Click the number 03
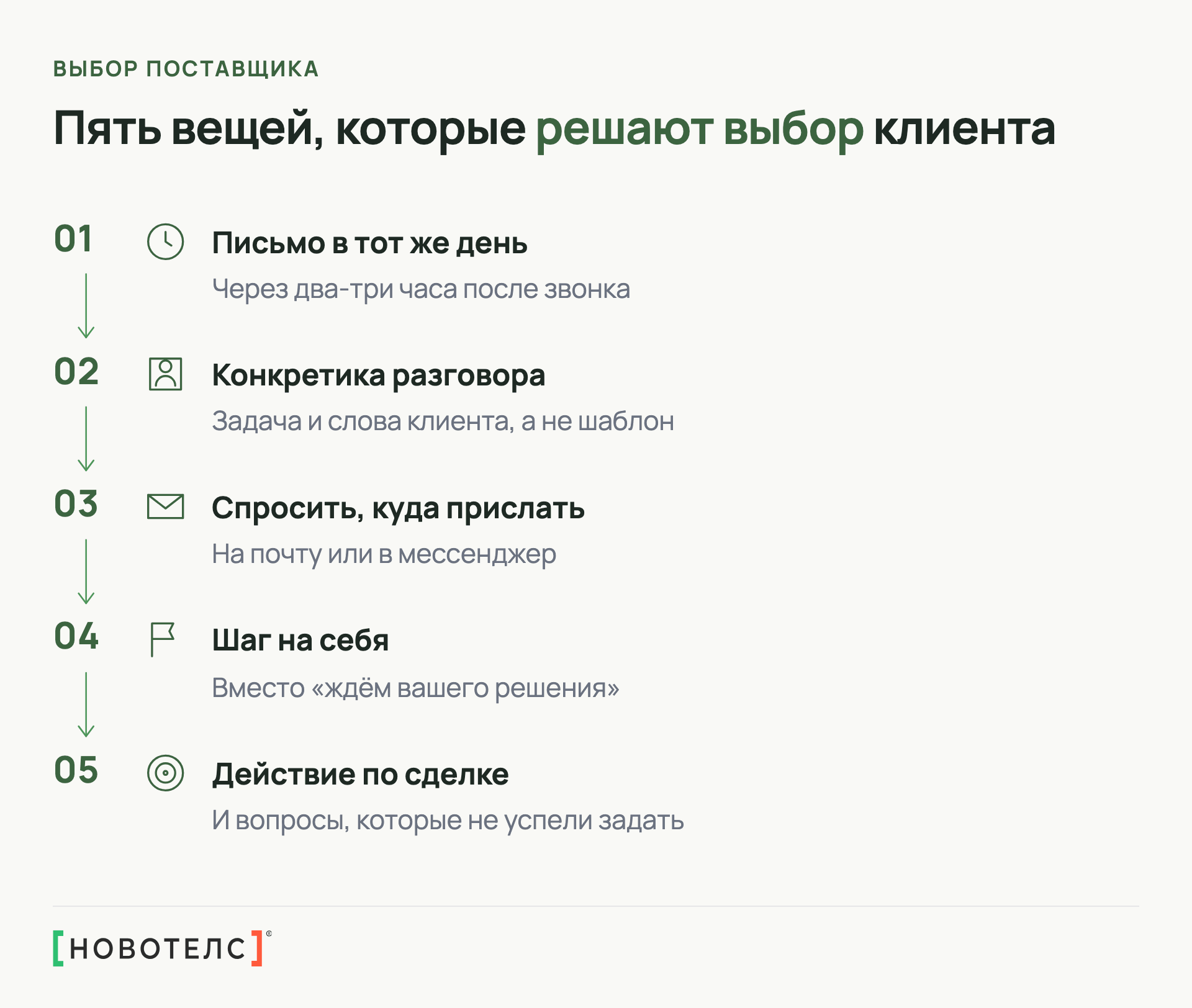1192x1008 pixels. click(76, 504)
